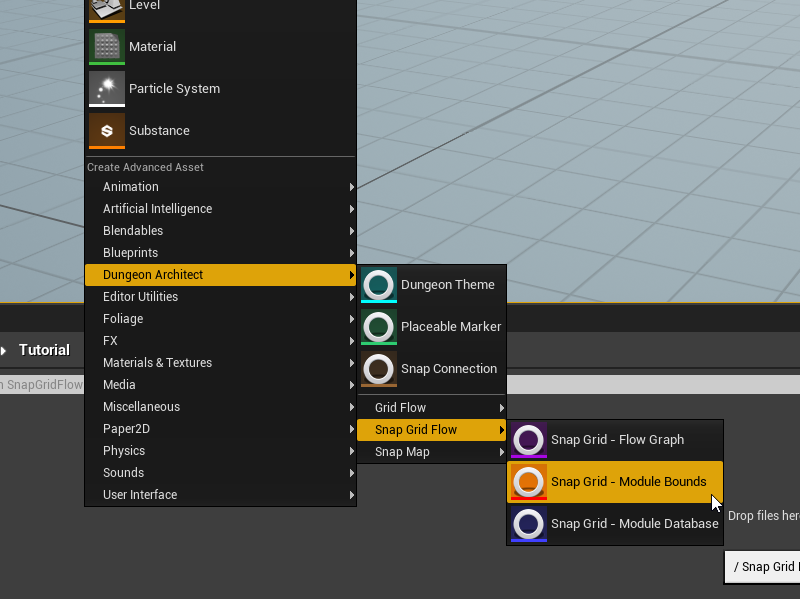Choose Material from the asset list
This screenshot has height=599, width=800.
pos(220,47)
